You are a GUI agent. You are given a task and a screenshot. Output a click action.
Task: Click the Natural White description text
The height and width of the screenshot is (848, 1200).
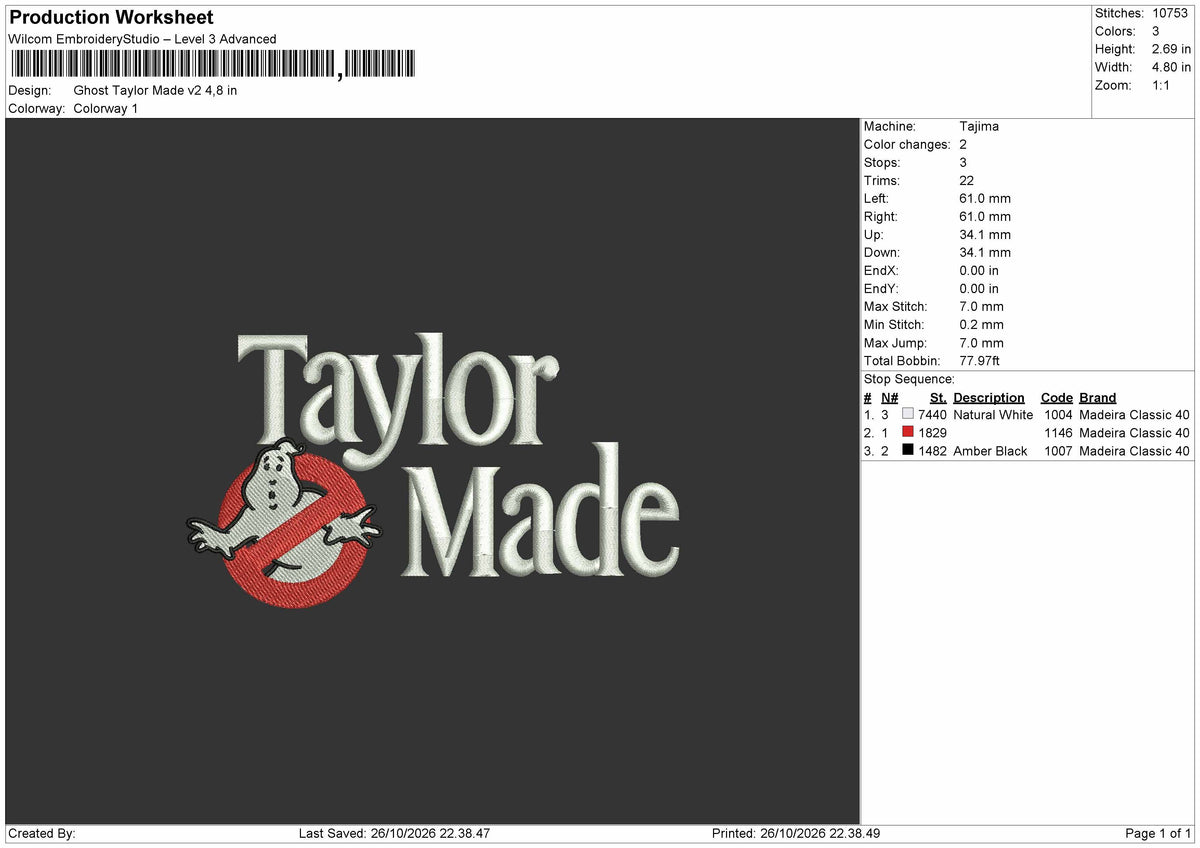click(x=993, y=415)
